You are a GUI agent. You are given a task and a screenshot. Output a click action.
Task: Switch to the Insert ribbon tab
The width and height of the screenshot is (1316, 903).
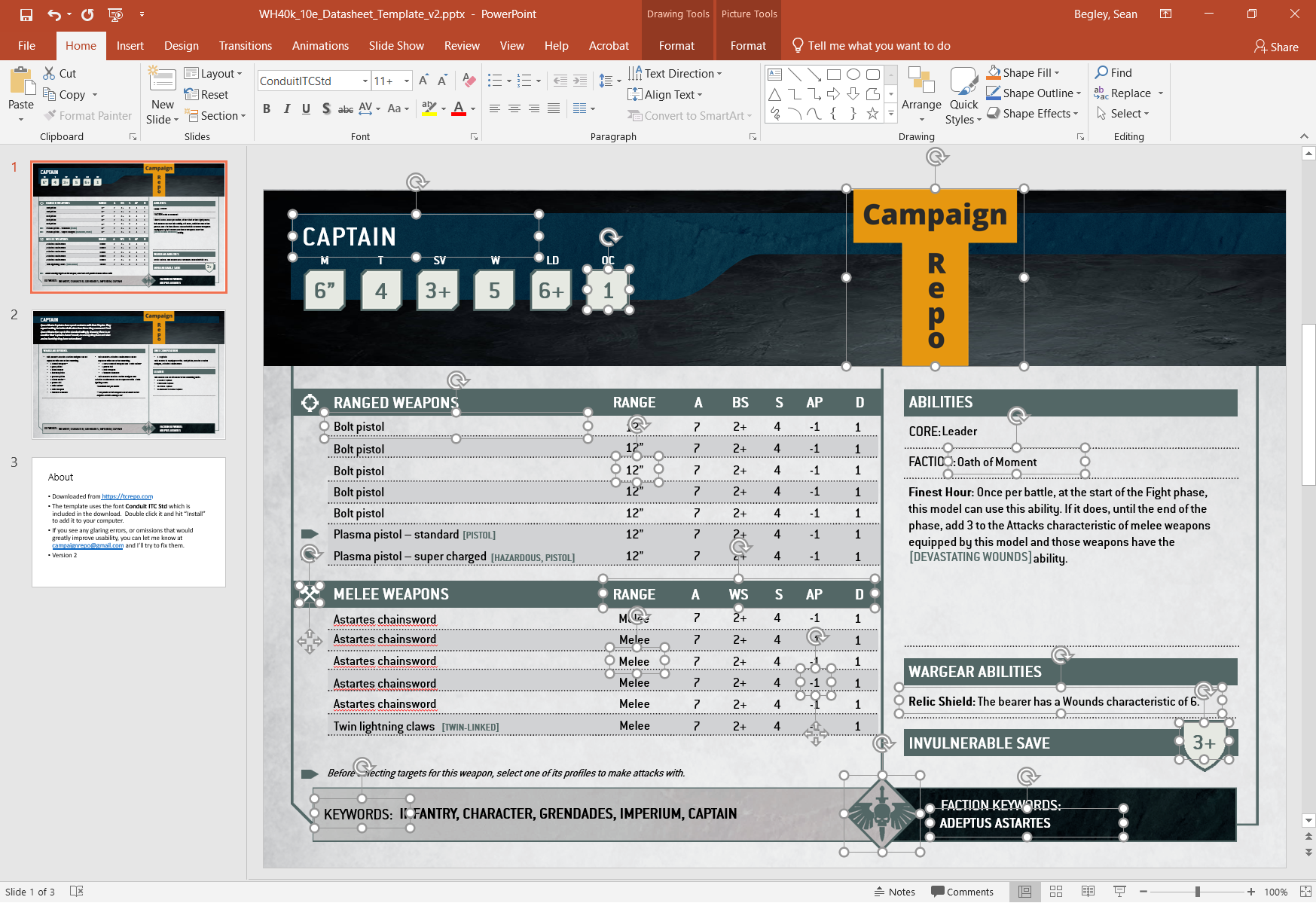pos(130,45)
